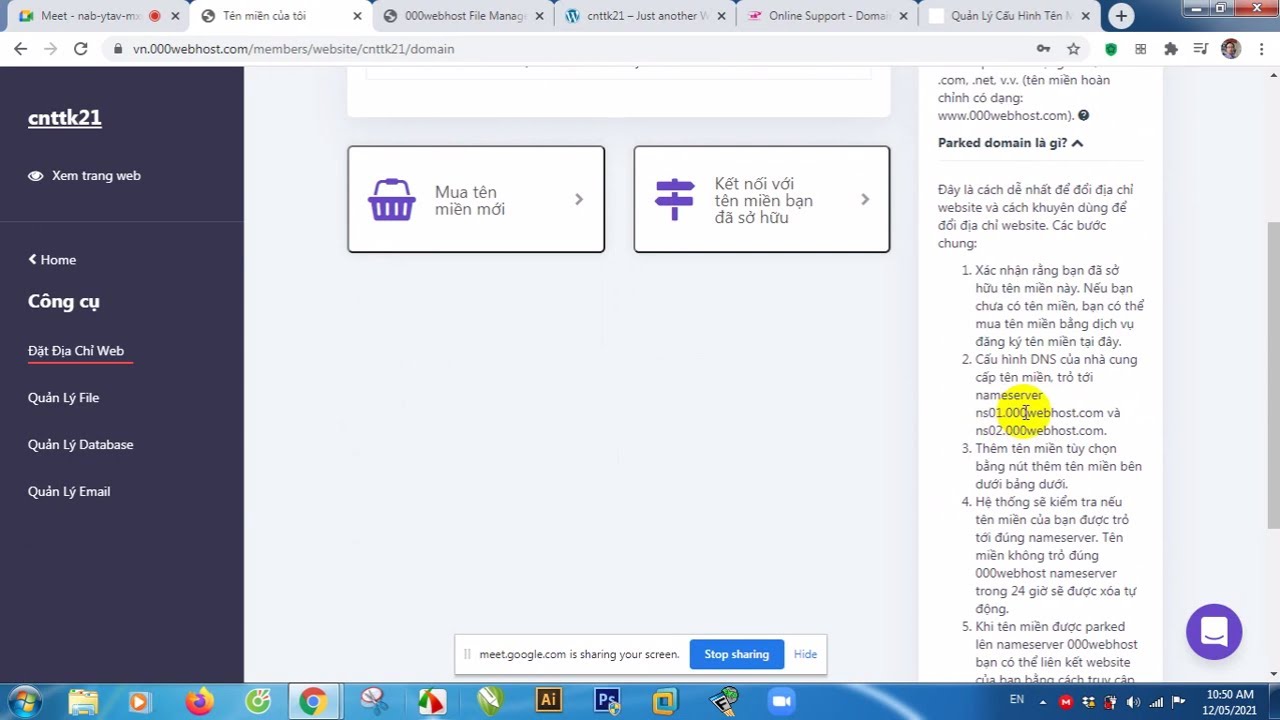Screen dimensions: 1280x720
Task: Click the Chrome taskbar icon
Action: [x=313, y=702]
